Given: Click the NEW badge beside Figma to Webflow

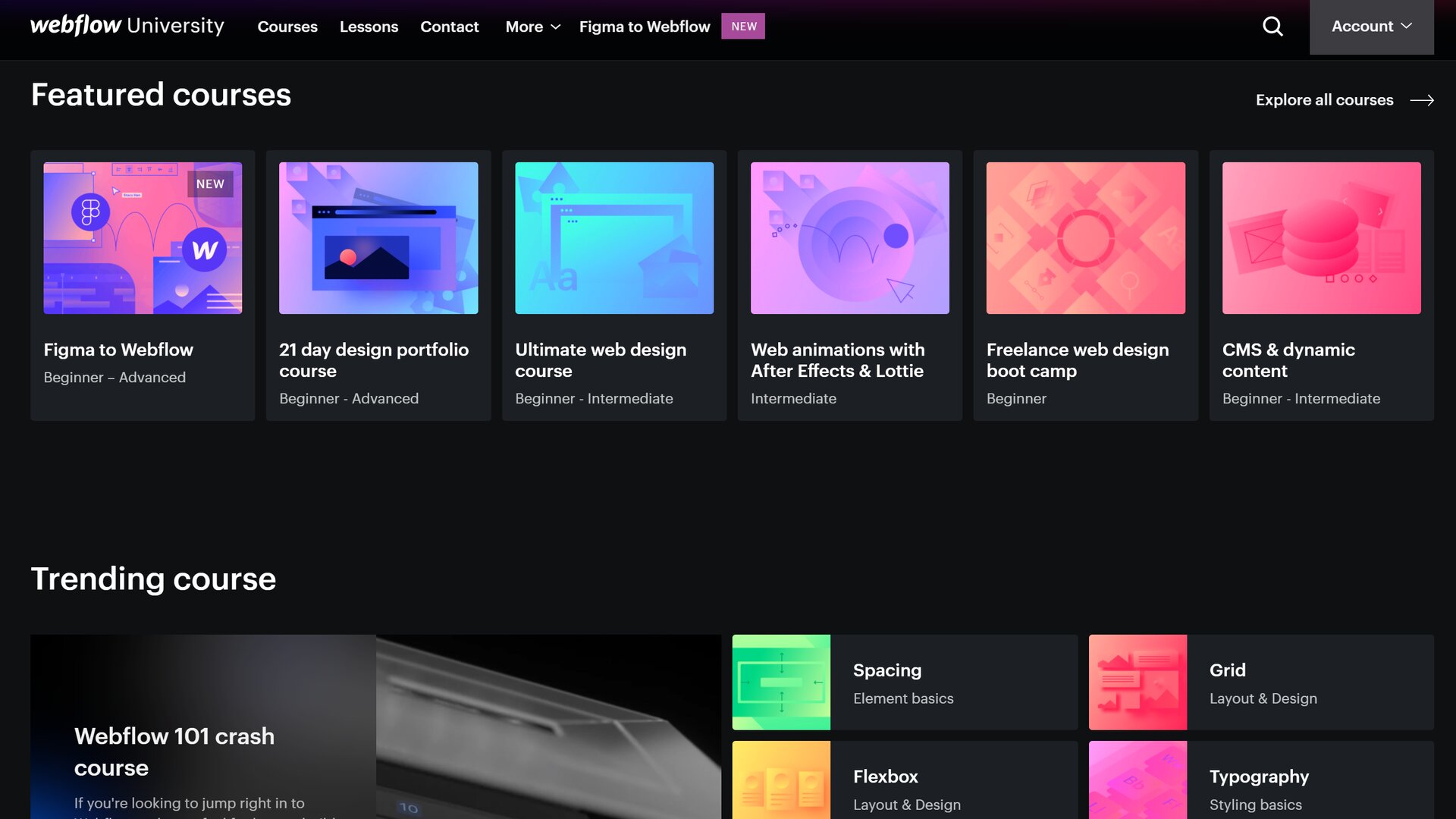Looking at the screenshot, I should pos(743,27).
